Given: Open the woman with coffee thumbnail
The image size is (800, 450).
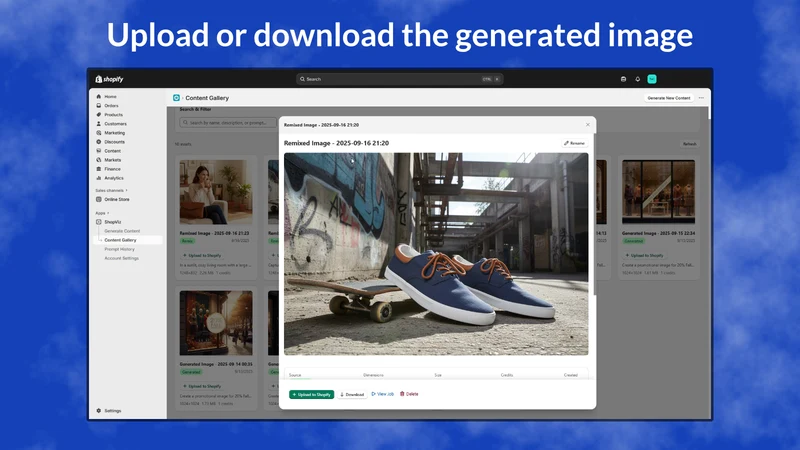Looking at the screenshot, I should [216, 192].
